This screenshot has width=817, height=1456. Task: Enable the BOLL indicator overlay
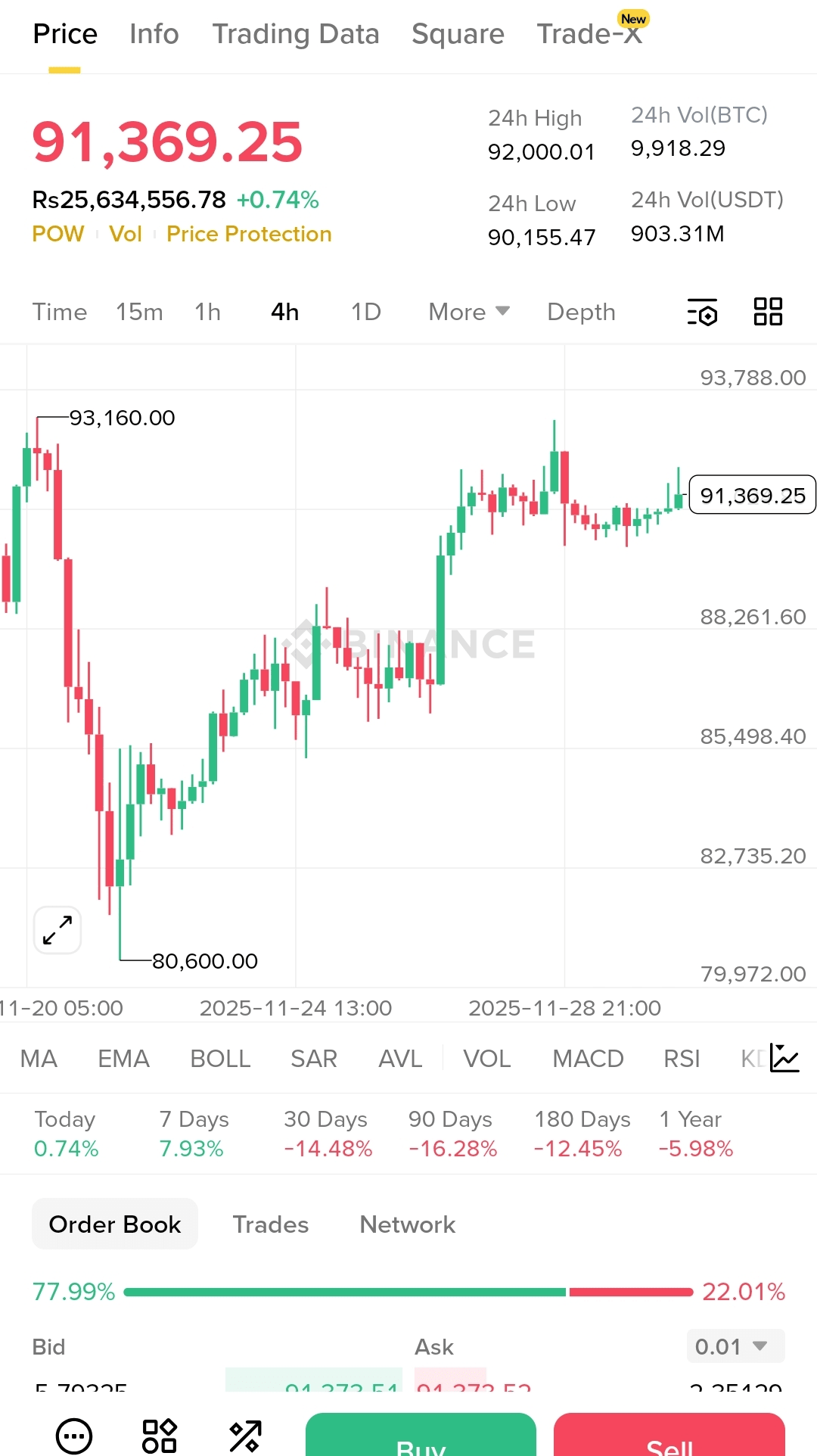coord(219,1059)
